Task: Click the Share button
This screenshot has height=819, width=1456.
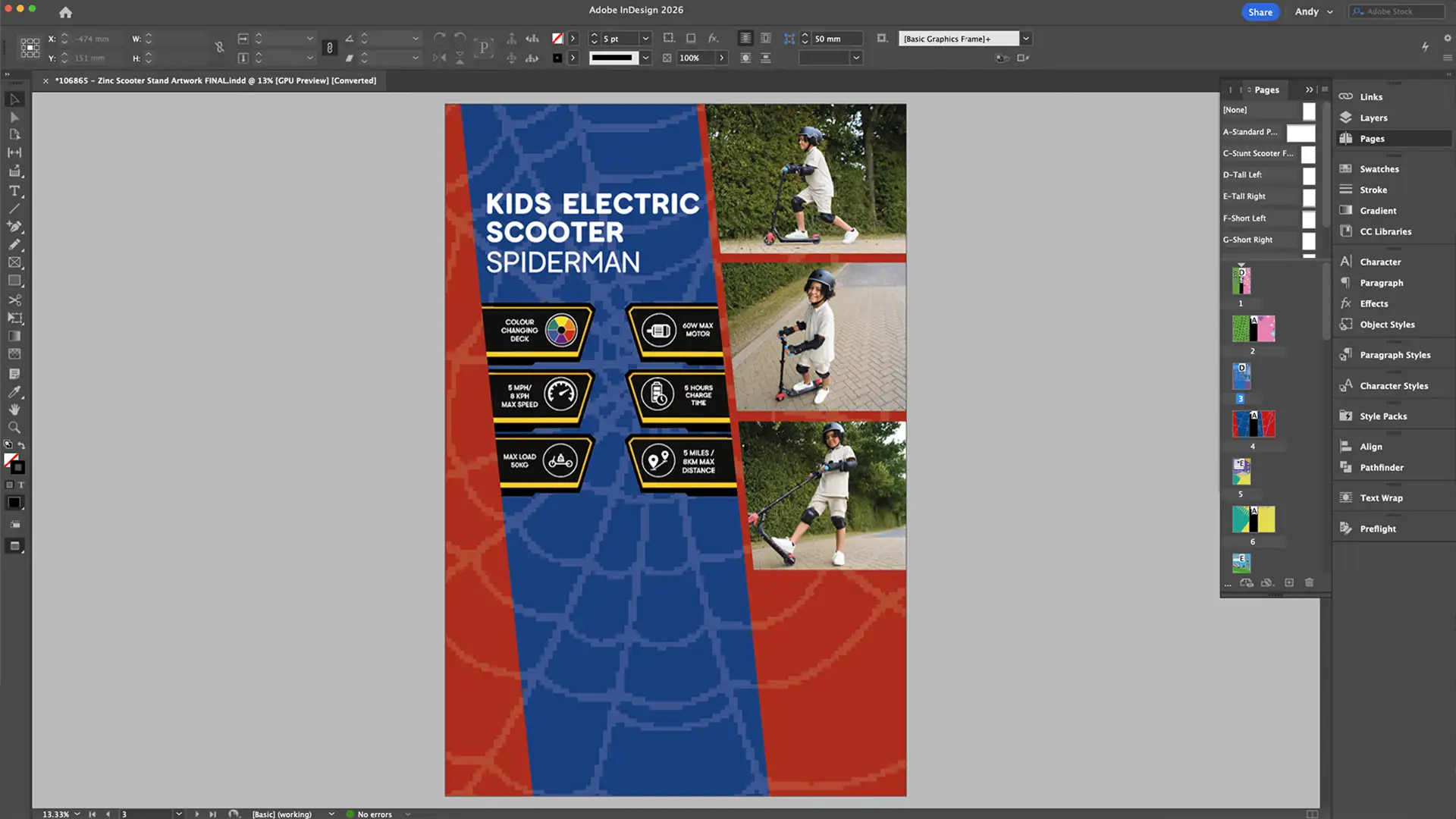Action: point(1260,11)
